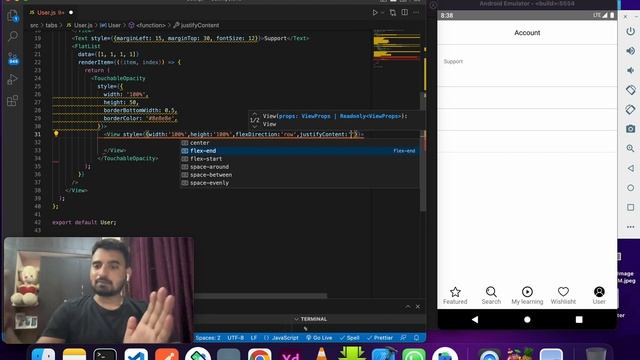Collapse the TERMINAL section header
This screenshot has width=640, height=360.
point(310,319)
